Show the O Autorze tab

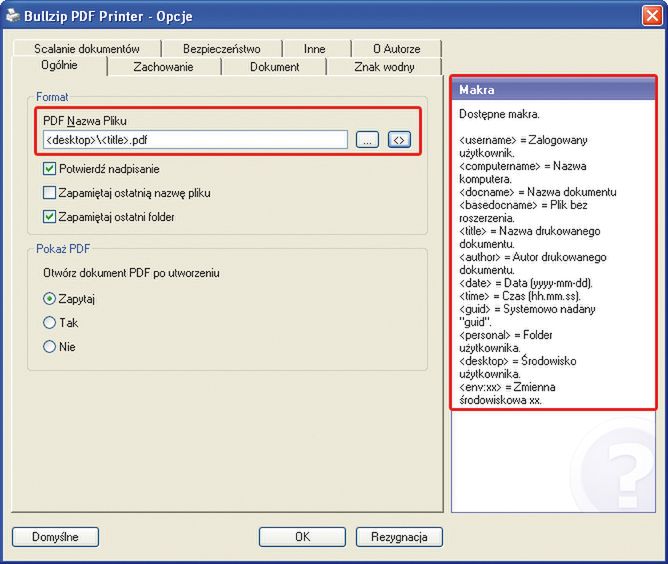397,49
